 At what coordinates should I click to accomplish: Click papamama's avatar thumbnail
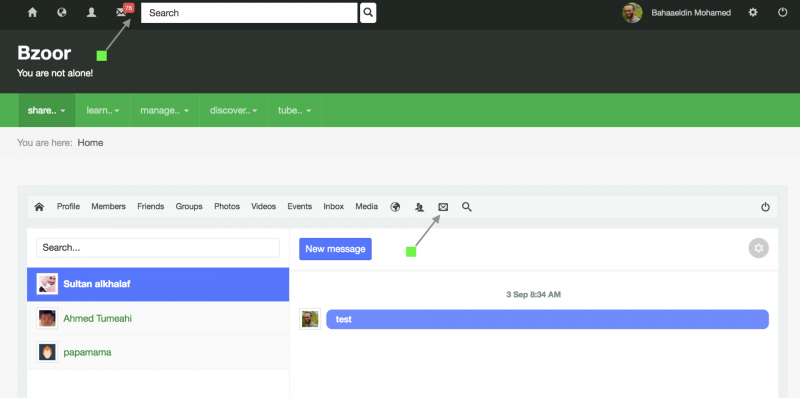(47, 352)
